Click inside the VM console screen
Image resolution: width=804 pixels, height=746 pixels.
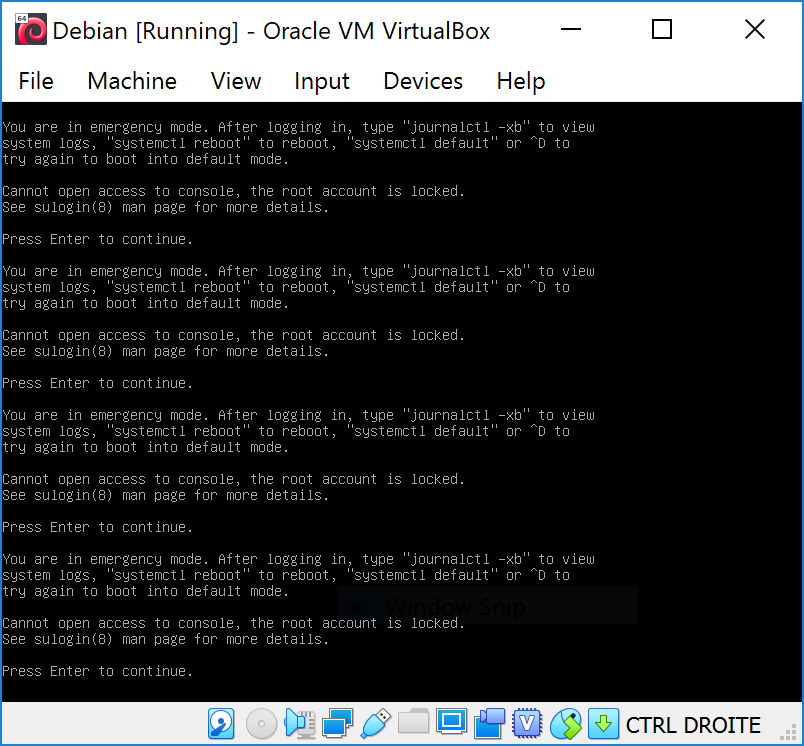point(402,401)
